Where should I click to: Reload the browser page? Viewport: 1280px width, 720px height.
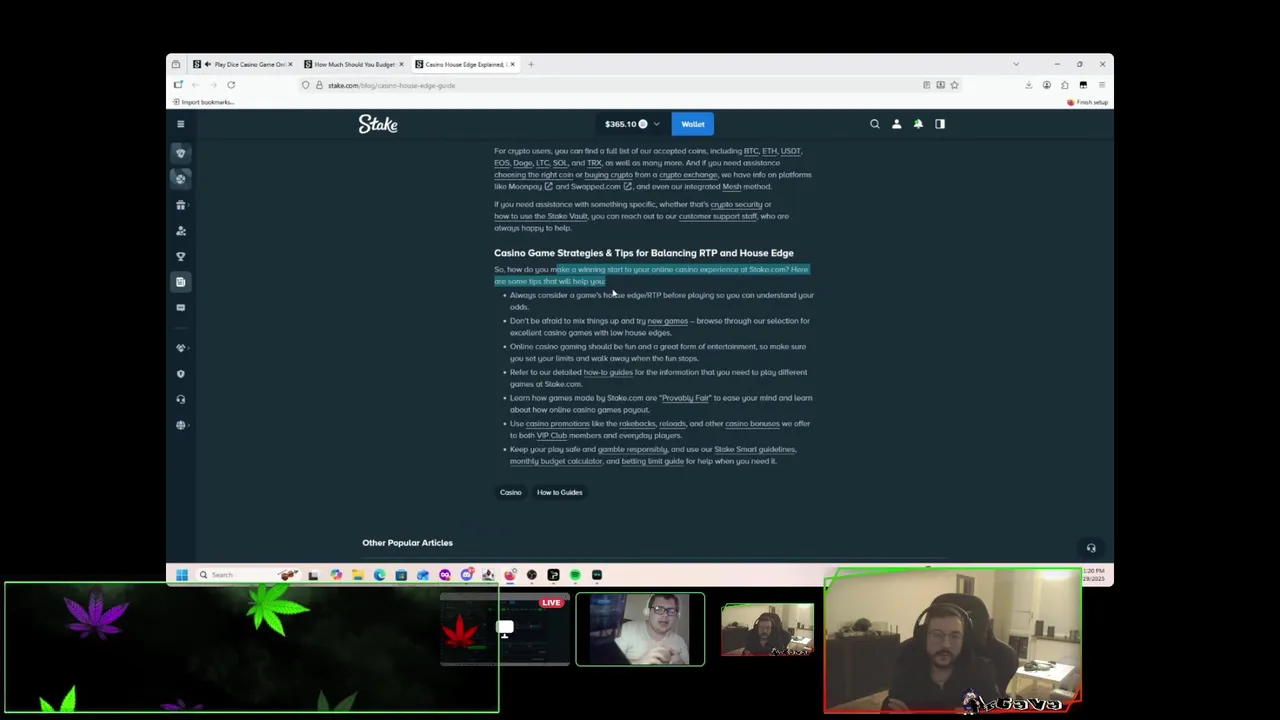click(x=231, y=85)
